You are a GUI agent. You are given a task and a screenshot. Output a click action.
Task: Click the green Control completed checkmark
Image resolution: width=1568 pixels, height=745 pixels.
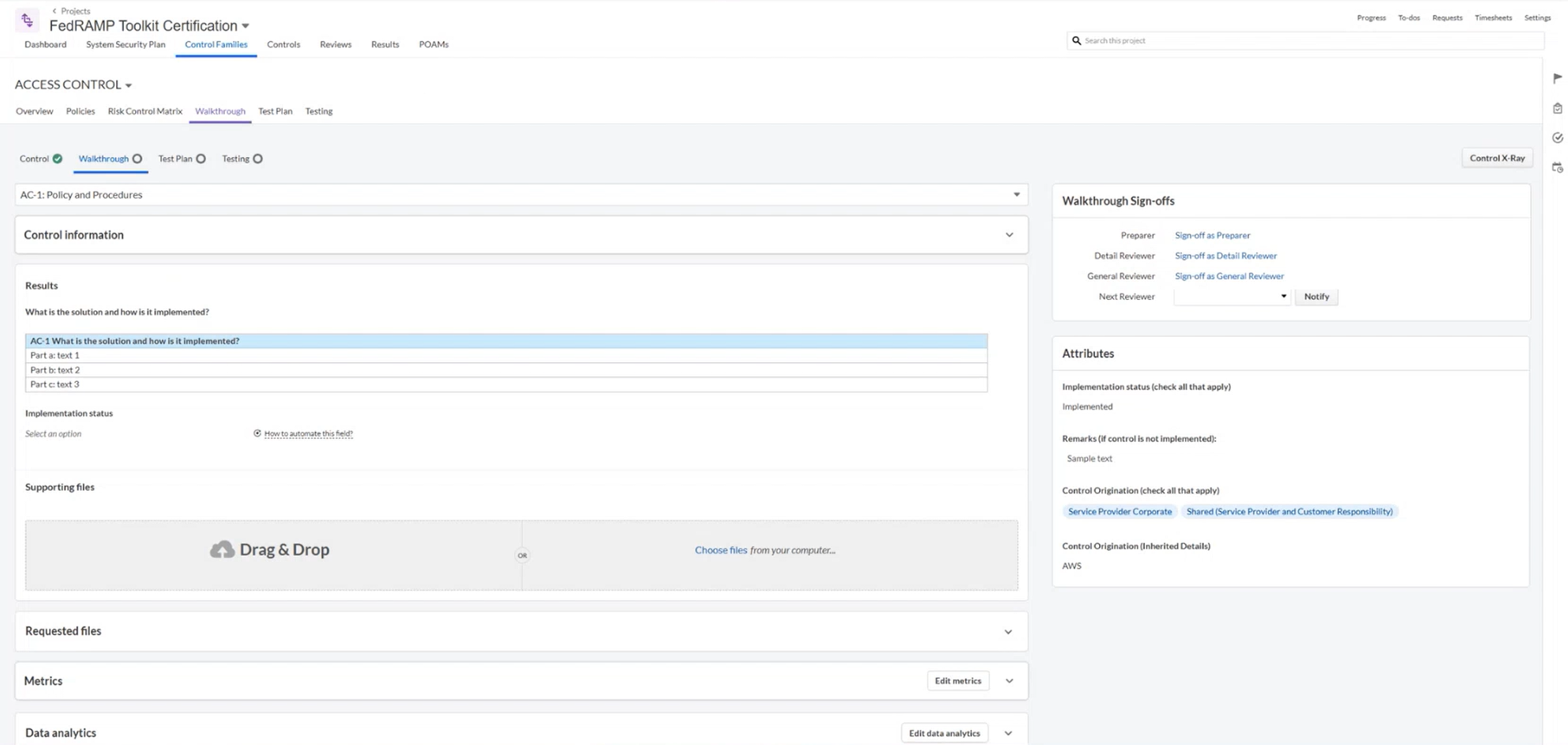pyautogui.click(x=58, y=159)
